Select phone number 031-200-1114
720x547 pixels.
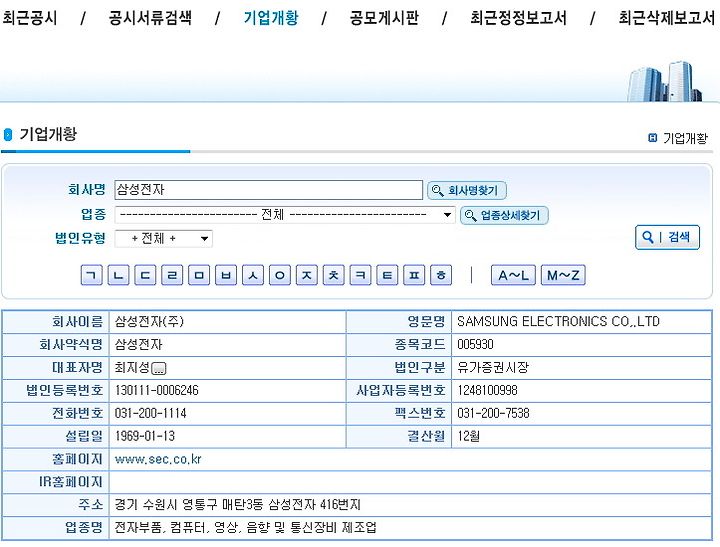coord(151,413)
